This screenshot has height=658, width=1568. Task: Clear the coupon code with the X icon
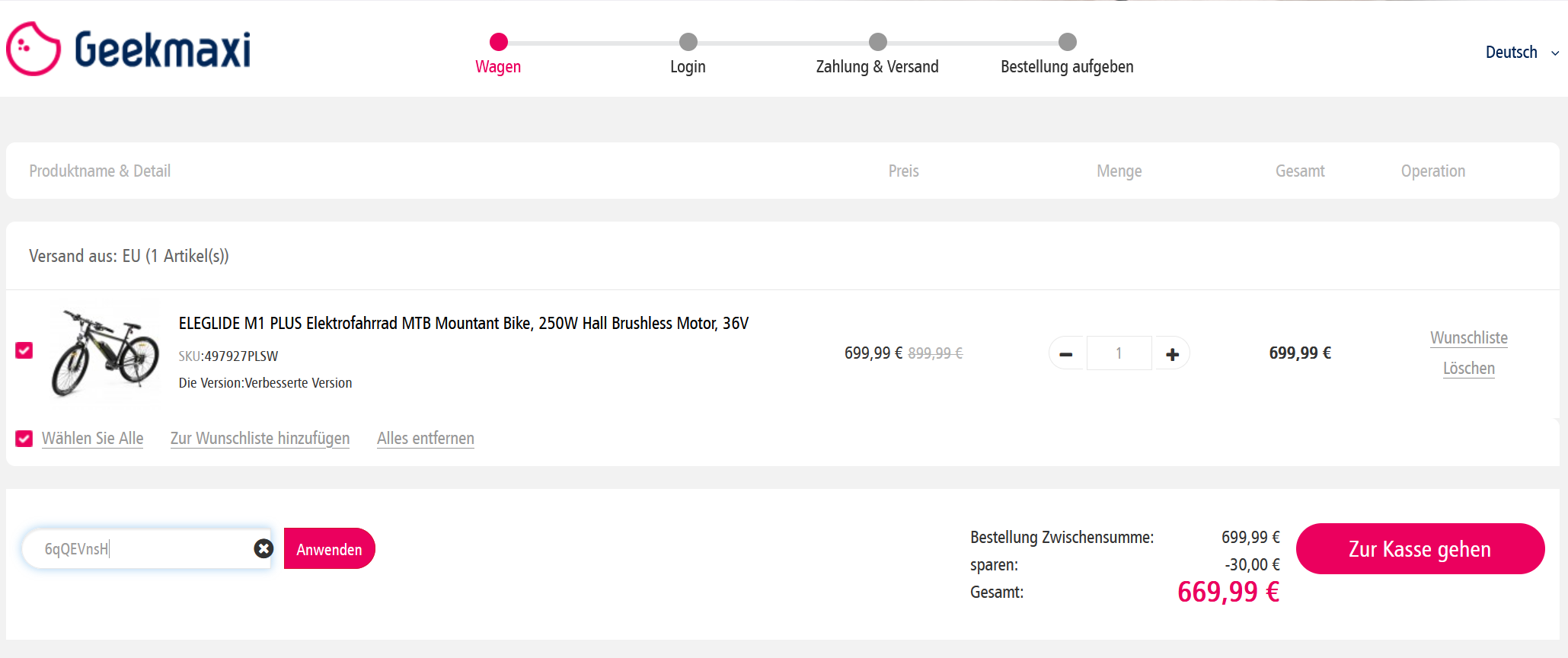(x=263, y=548)
